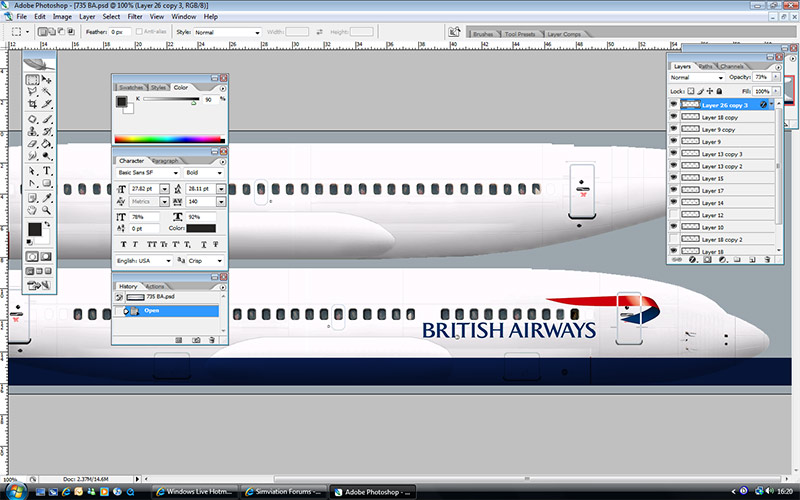This screenshot has width=800, height=500.
Task: Select the Hand tool
Action: point(32,209)
